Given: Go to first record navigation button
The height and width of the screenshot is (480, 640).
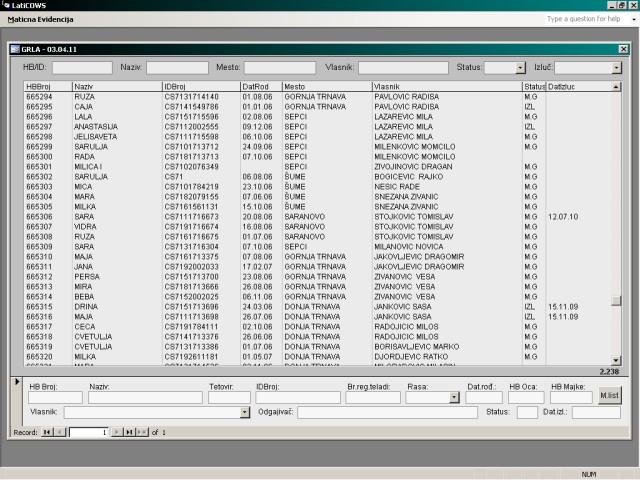Looking at the screenshot, I should 47,432.
